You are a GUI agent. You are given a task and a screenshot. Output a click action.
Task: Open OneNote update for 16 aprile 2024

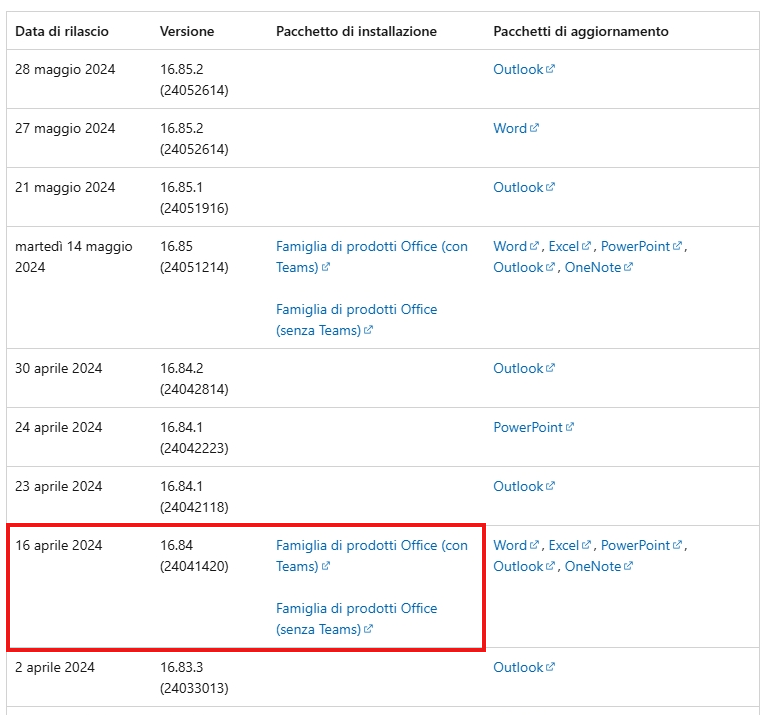598,566
